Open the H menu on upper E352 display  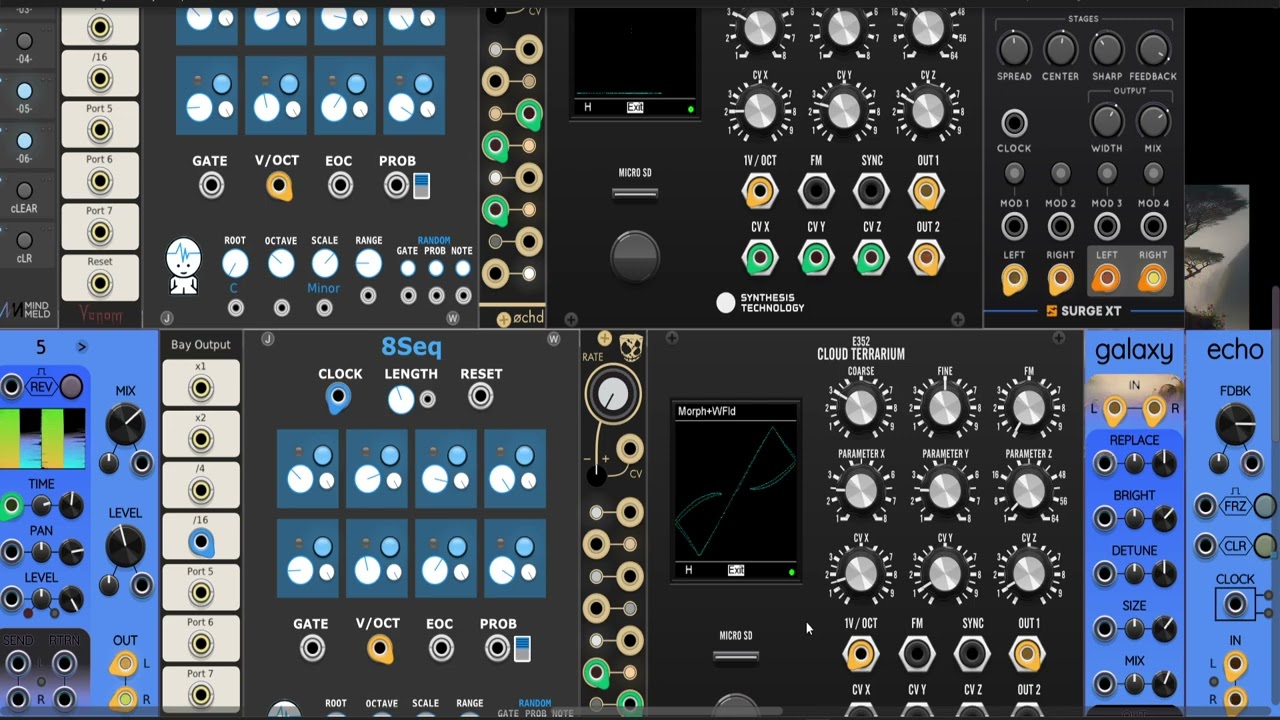point(587,107)
